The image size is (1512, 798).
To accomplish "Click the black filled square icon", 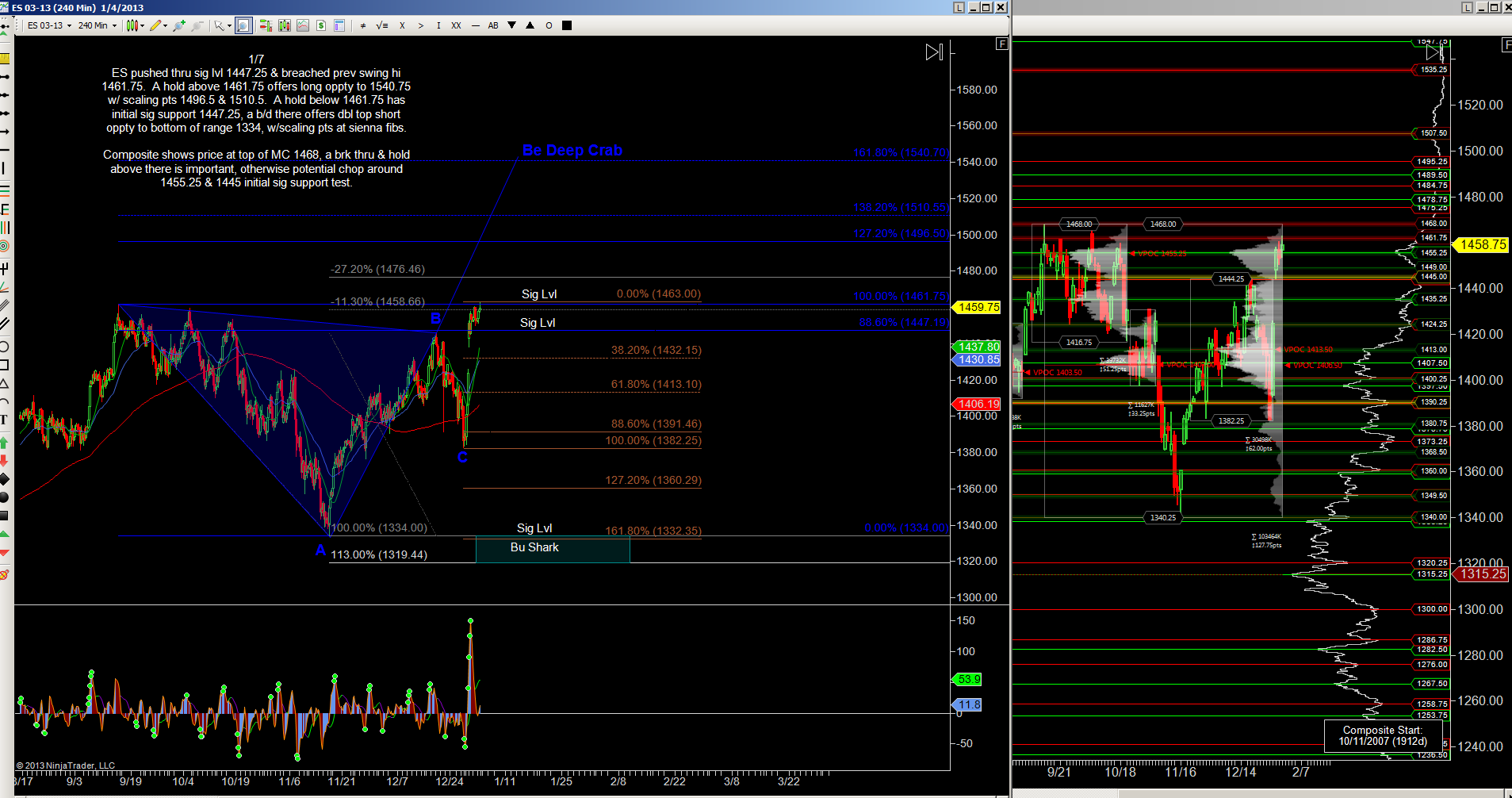I will coord(567,25).
